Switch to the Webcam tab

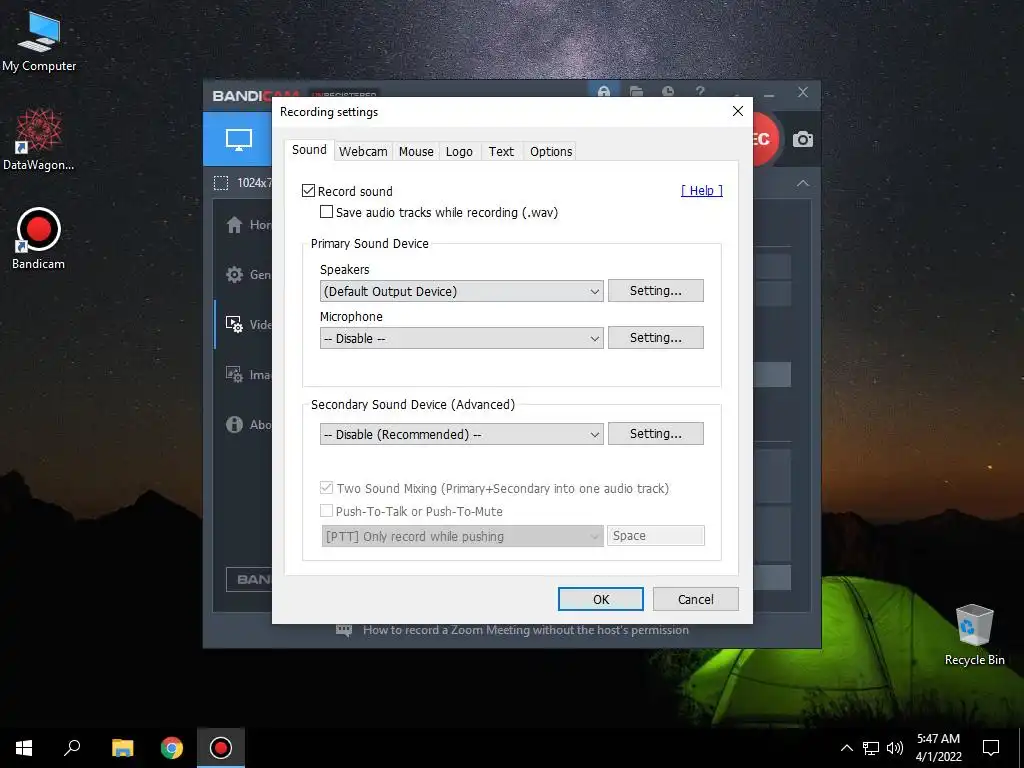(363, 152)
